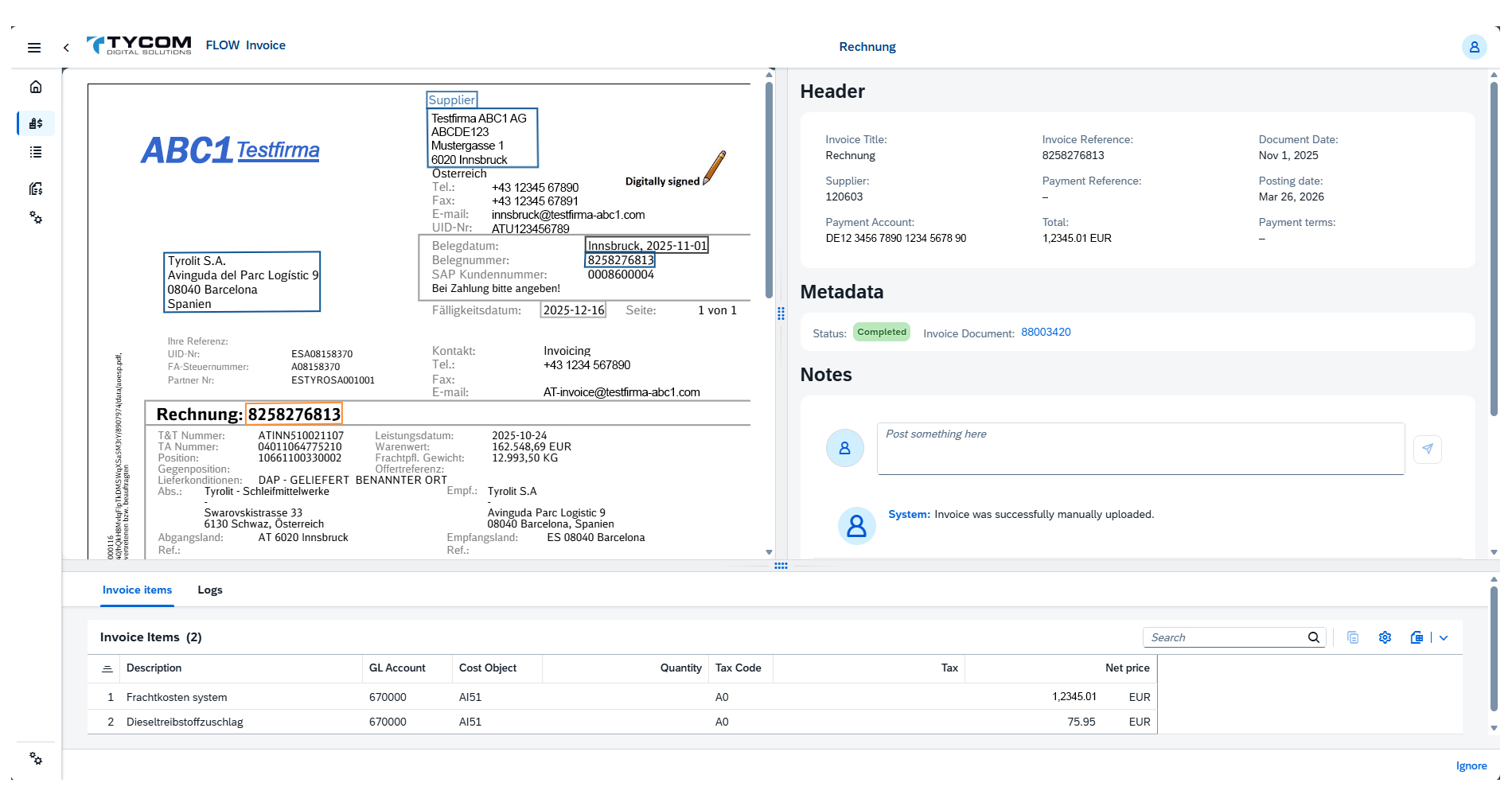This screenshot has height=806, width=1512.
Task: Switch to the Logs tab
Action: coord(209,590)
